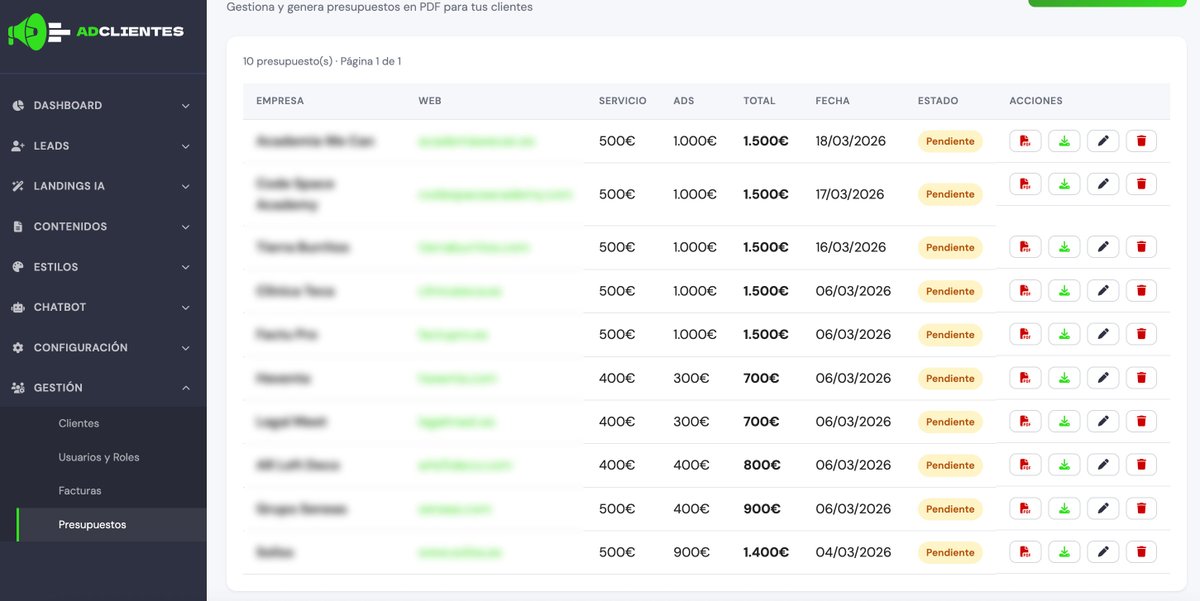Image resolution: width=1200 pixels, height=601 pixels.
Task: Click the Pendiente badge for 17/03/2026
Action: [x=950, y=194]
